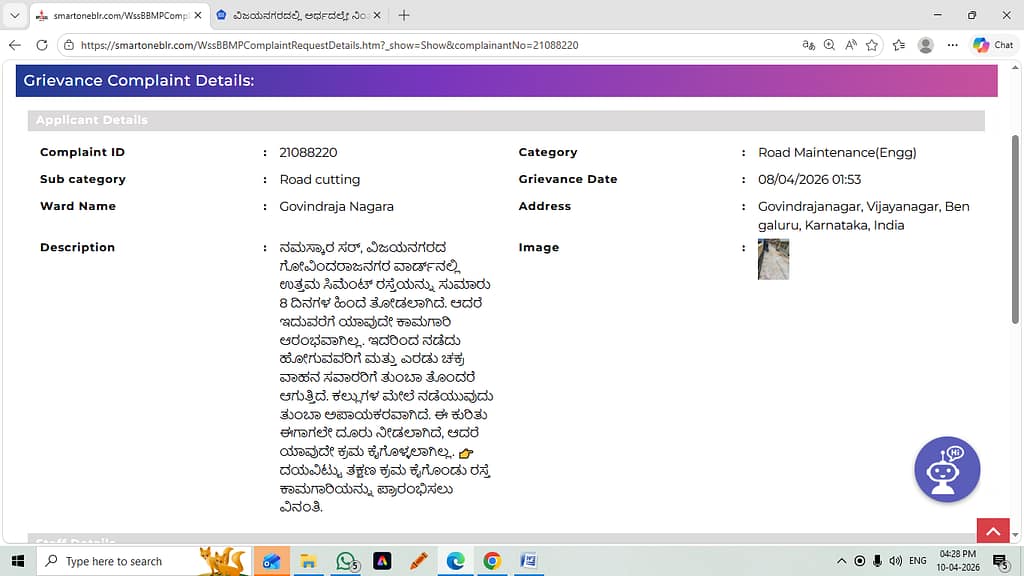Image resolution: width=1024 pixels, height=576 pixels.
Task: Open Copilot Chat in the browser toolbar
Action: coord(994,45)
